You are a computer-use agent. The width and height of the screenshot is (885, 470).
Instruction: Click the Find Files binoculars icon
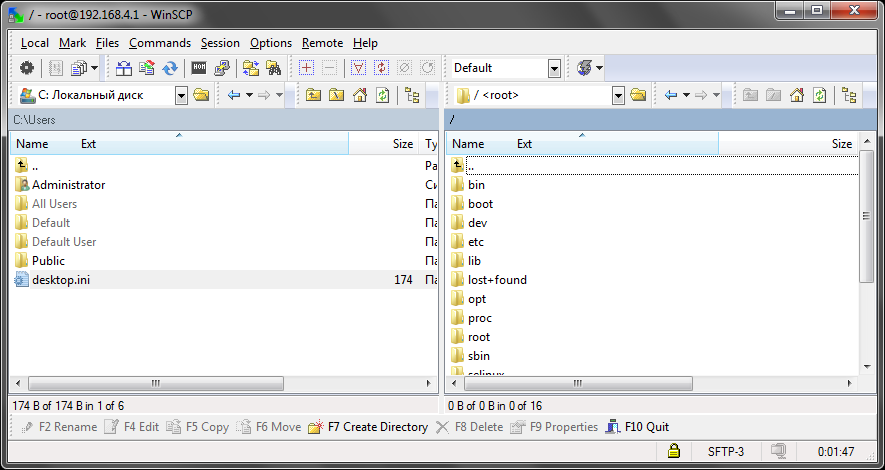274,68
